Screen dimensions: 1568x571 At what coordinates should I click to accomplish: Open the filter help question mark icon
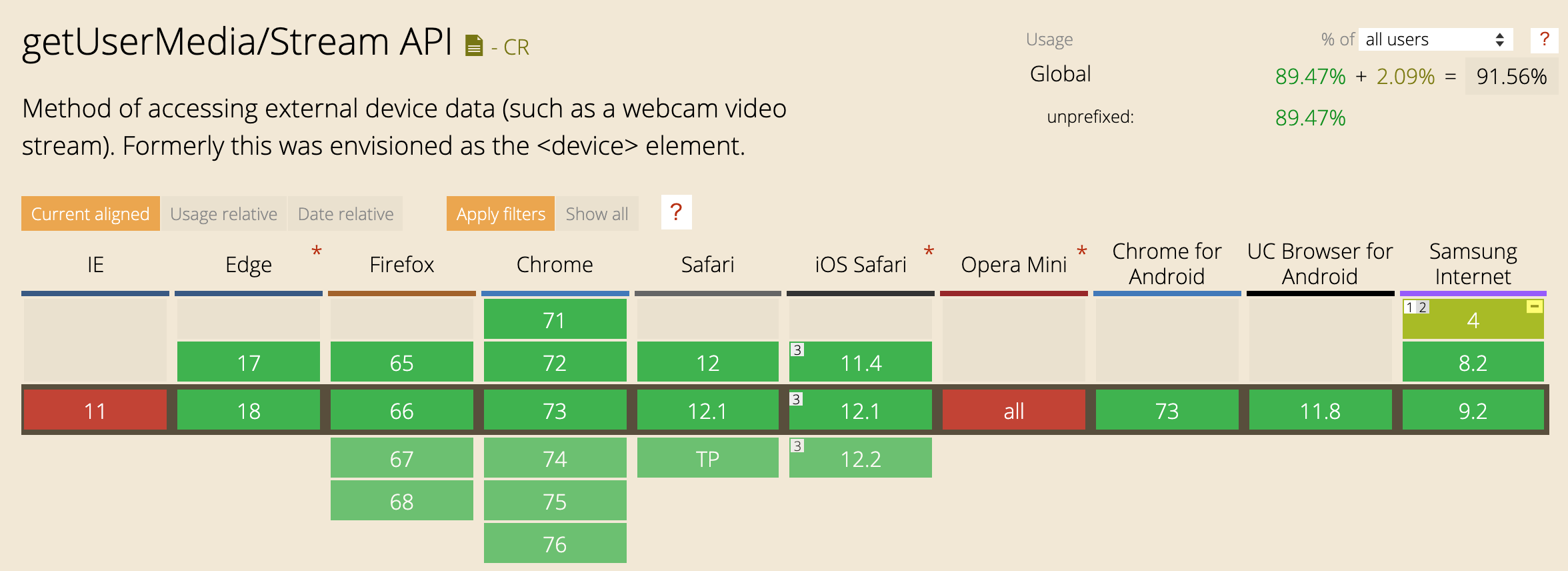click(676, 212)
